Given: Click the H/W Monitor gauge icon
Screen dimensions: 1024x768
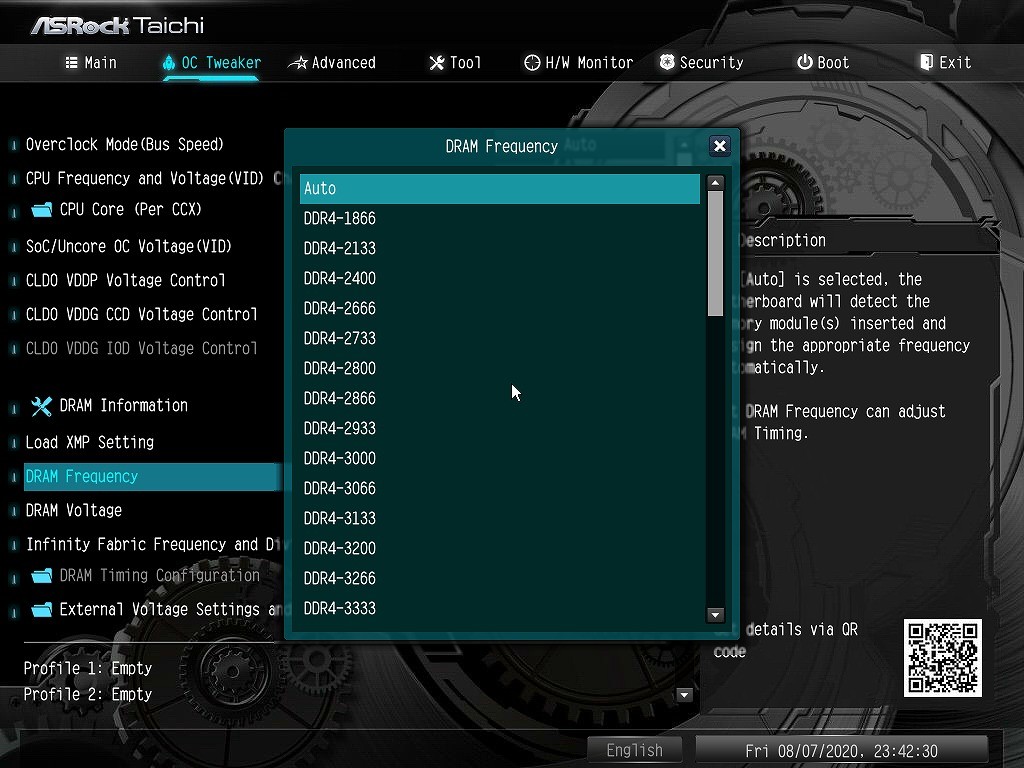Looking at the screenshot, I should tap(532, 63).
